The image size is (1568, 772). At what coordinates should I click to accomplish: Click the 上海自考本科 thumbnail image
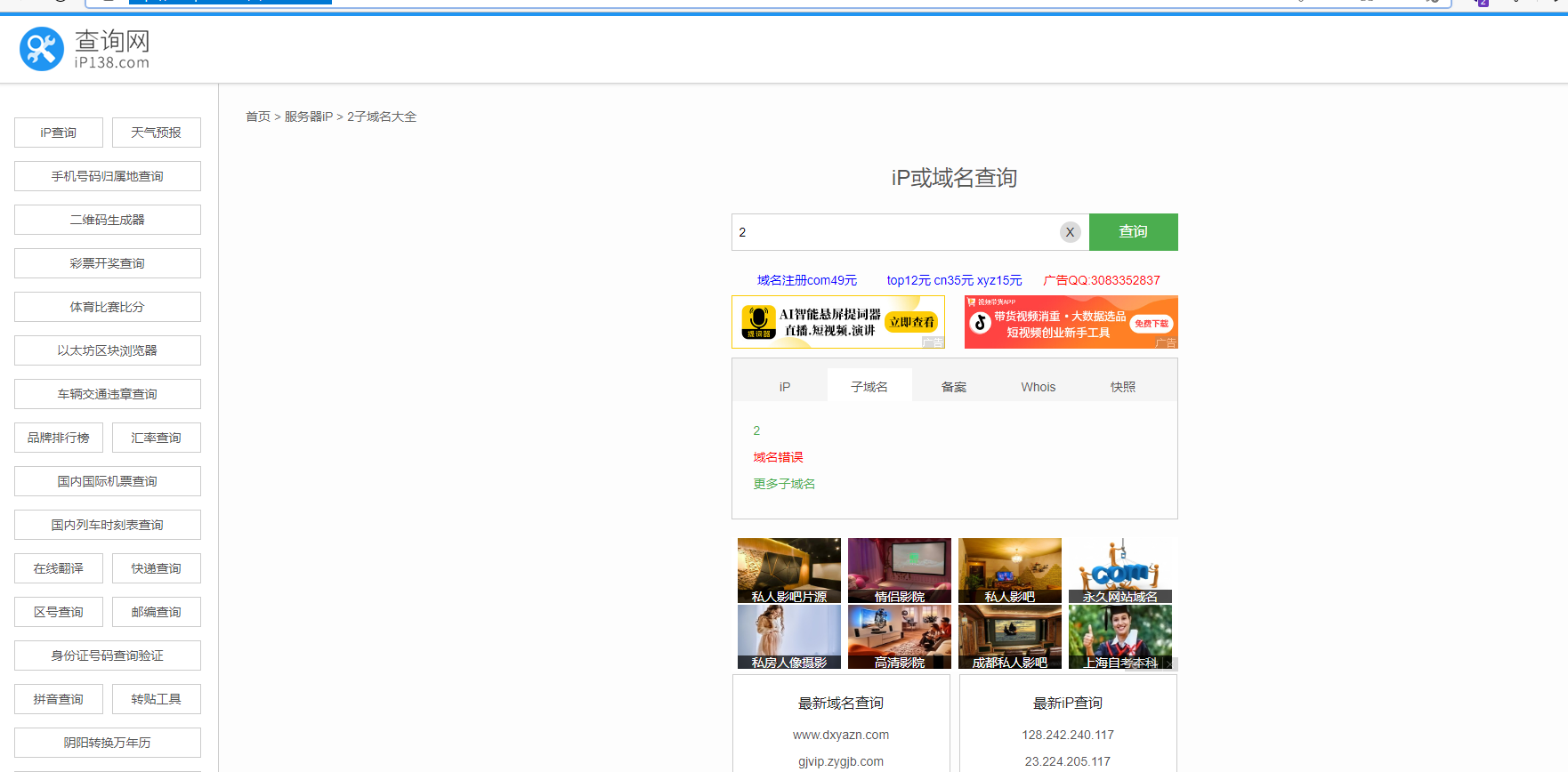point(1119,637)
